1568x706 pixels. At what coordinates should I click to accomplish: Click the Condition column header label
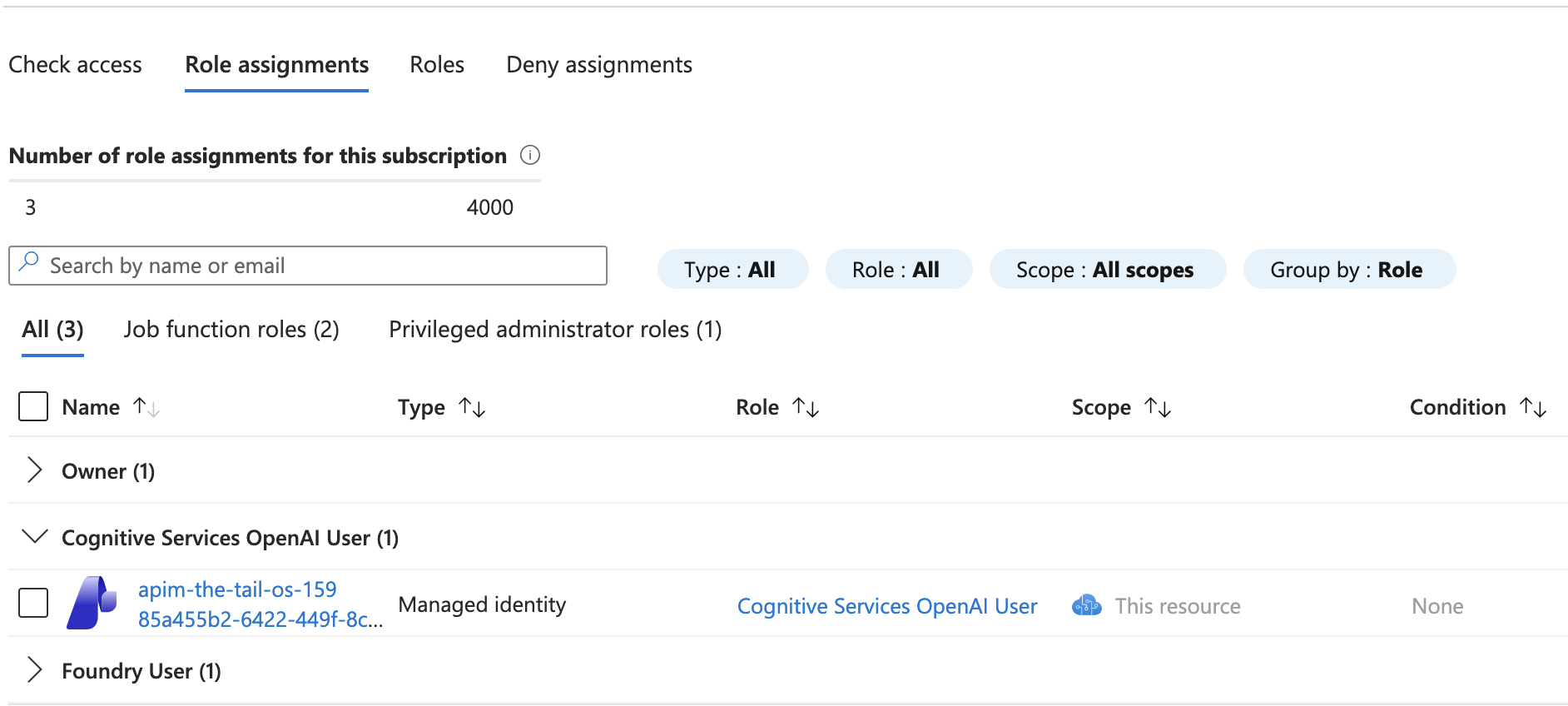1457,407
